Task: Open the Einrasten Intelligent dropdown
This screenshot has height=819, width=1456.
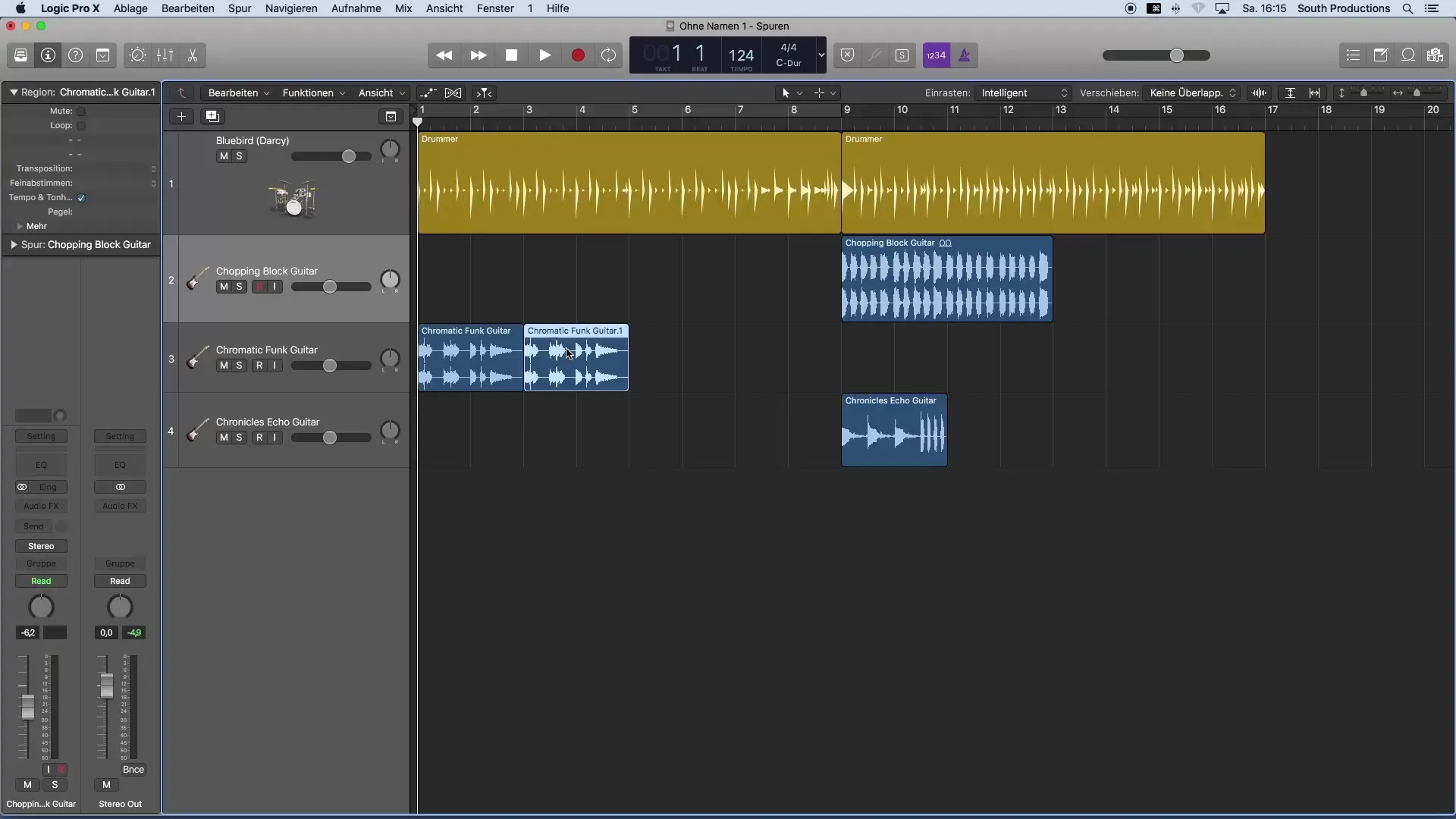Action: coord(1023,93)
